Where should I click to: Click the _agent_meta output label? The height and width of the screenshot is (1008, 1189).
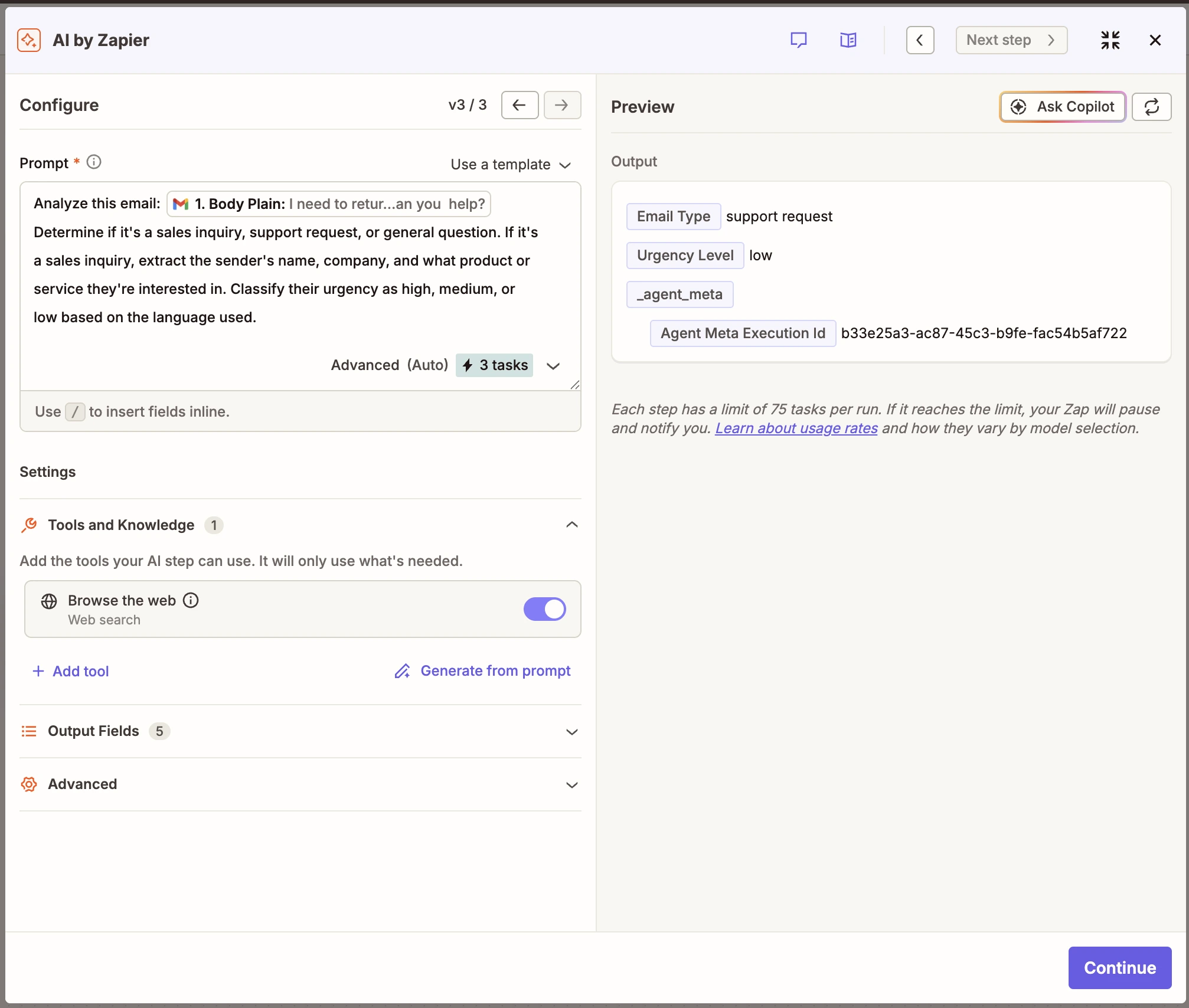[x=680, y=294]
